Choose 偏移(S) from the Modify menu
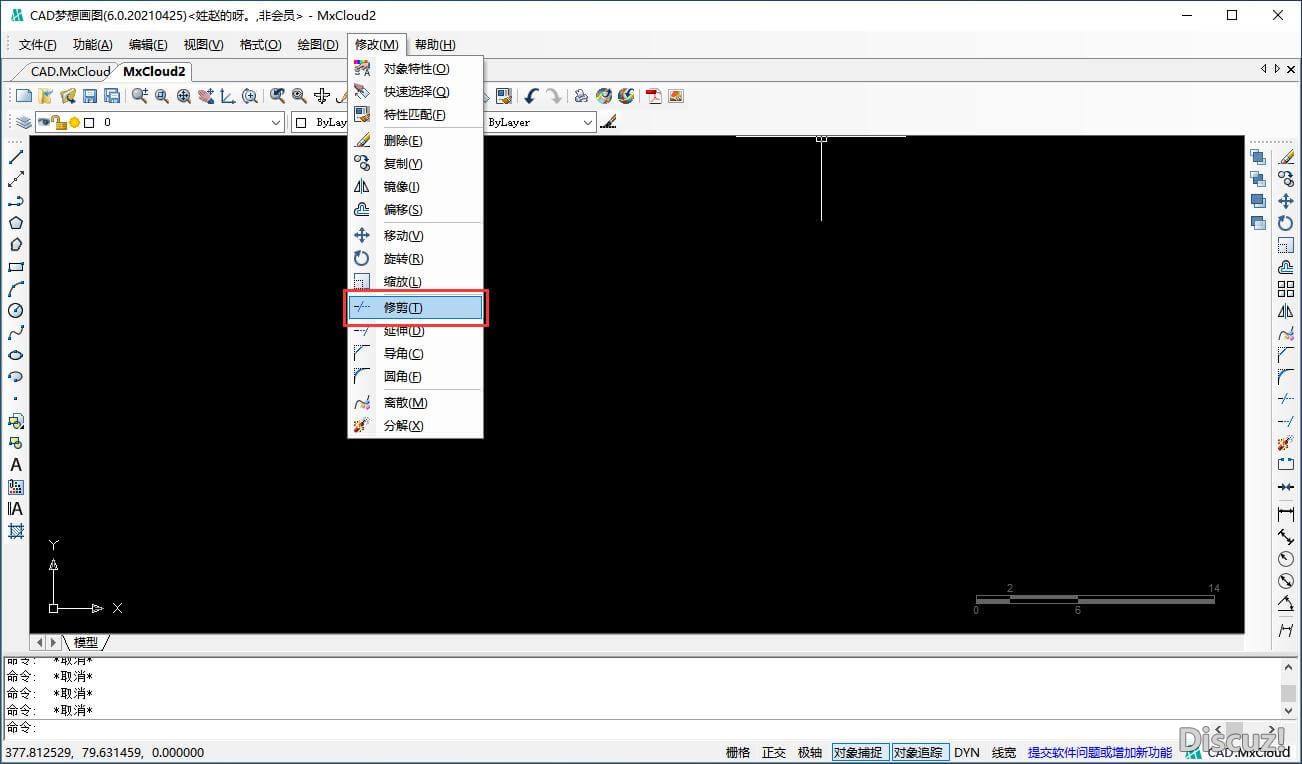 click(415, 210)
